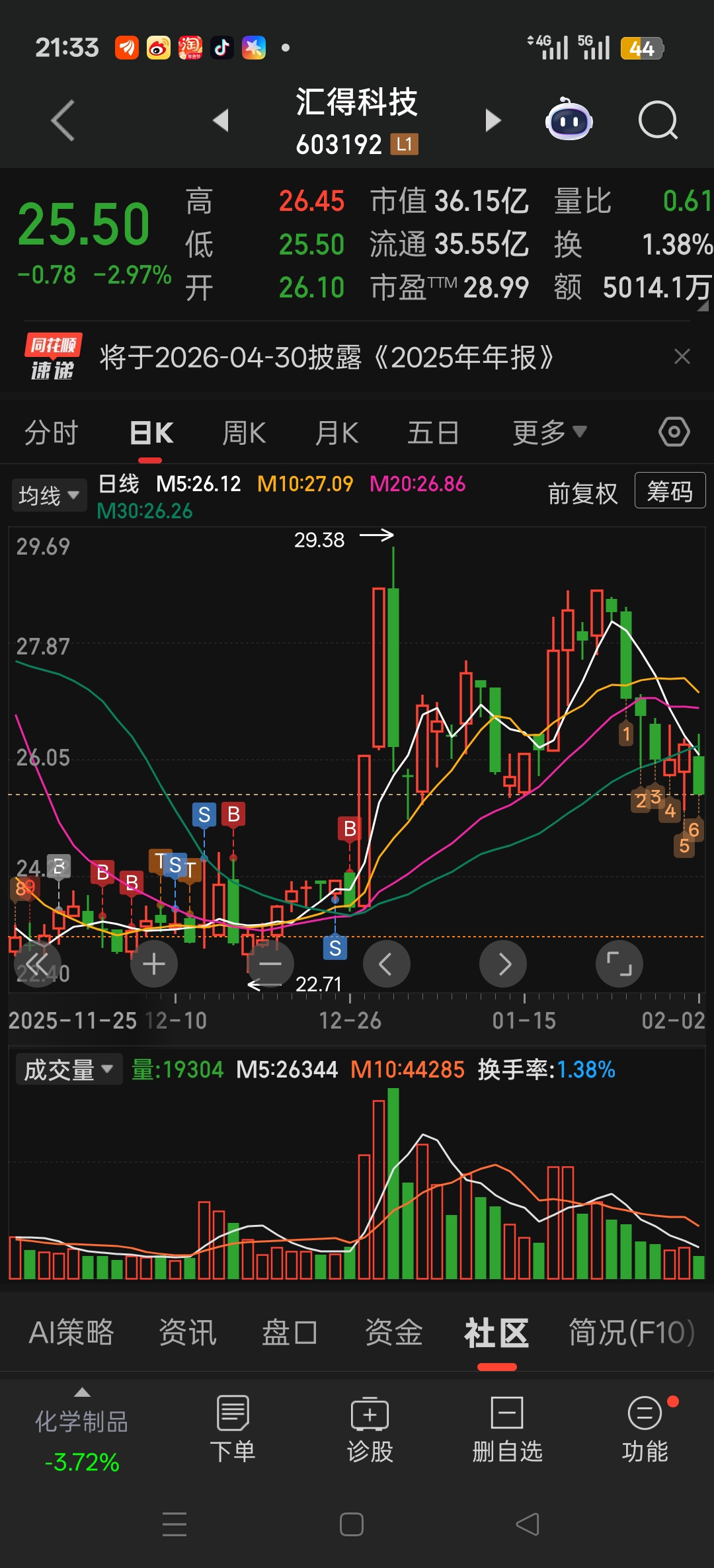This screenshot has height=1568, width=714.
Task: Jump to earliest data with double-left arrow
Action: pyautogui.click(x=38, y=964)
